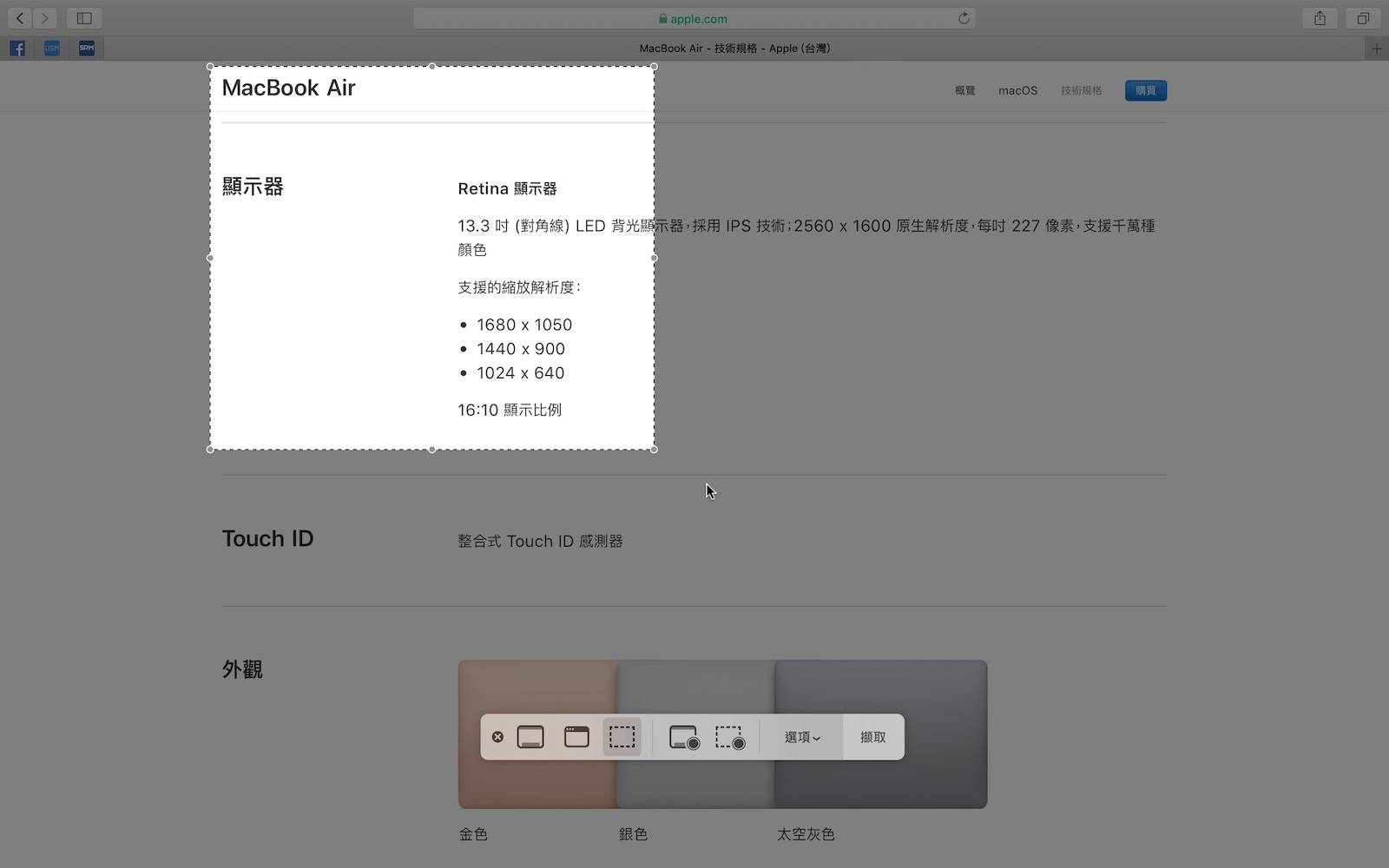Click the 1024 x 640 resolution item
Image resolution: width=1389 pixels, height=868 pixels.
click(x=521, y=373)
